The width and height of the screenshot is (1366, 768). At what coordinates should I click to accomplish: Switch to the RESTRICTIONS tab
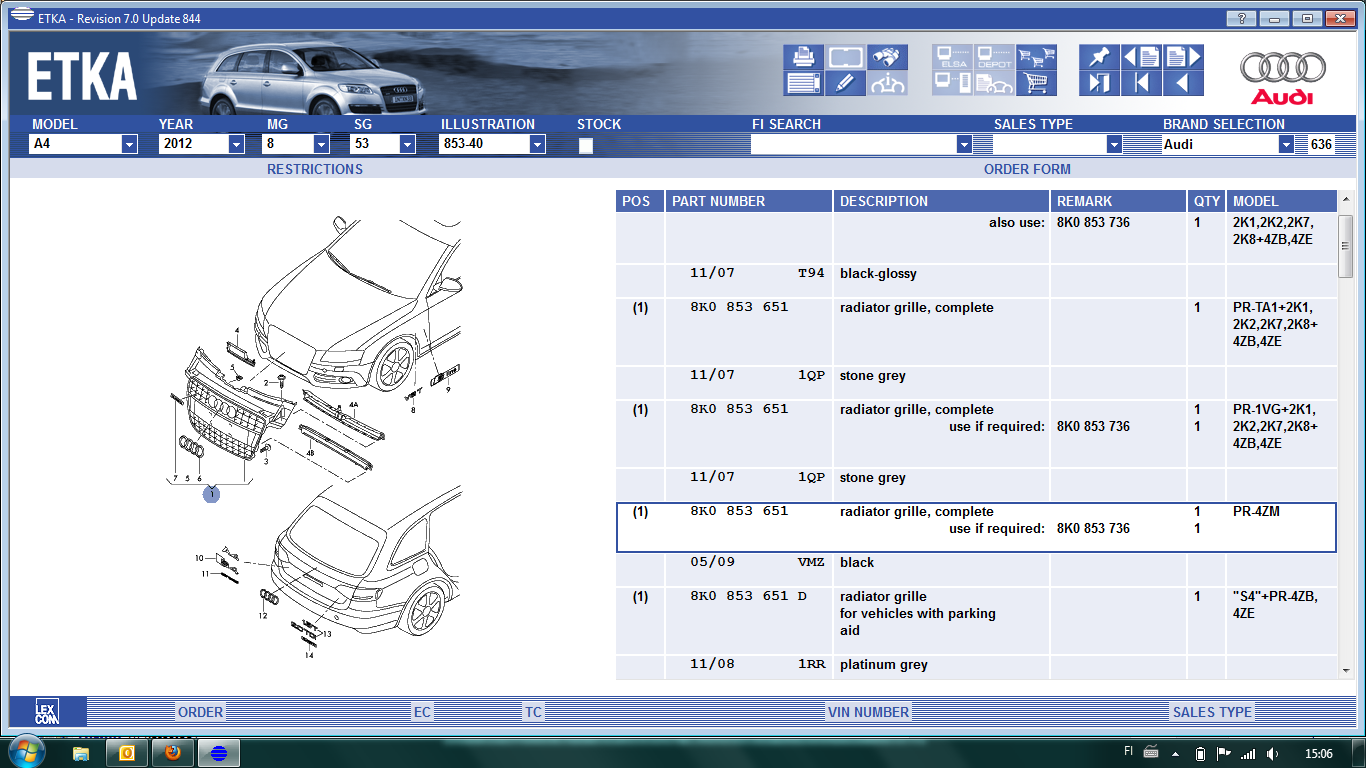(314, 169)
